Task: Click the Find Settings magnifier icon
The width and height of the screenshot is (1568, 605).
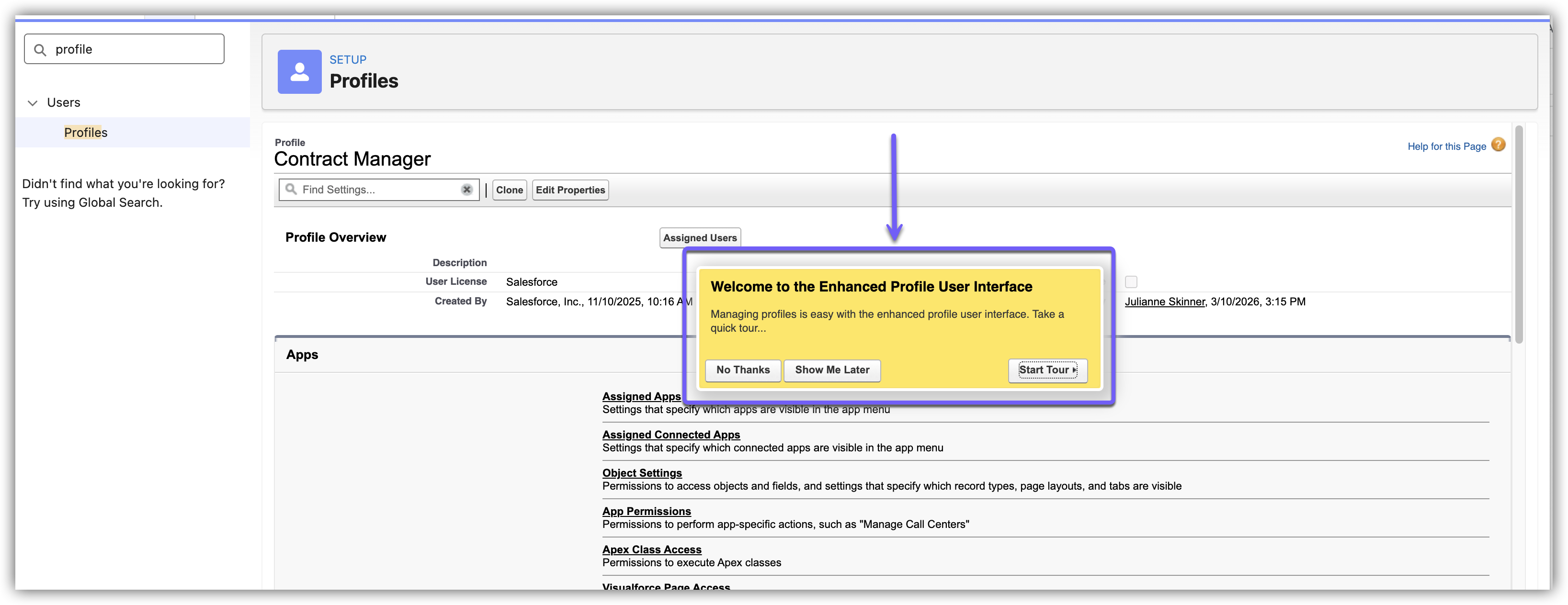Action: click(x=291, y=189)
